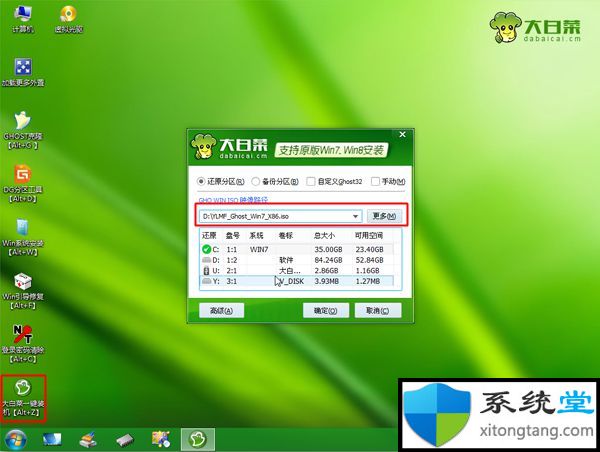Click the 1:2 disk number cell
Image resolution: width=600 pixels, height=452 pixels.
pyautogui.click(x=232, y=260)
